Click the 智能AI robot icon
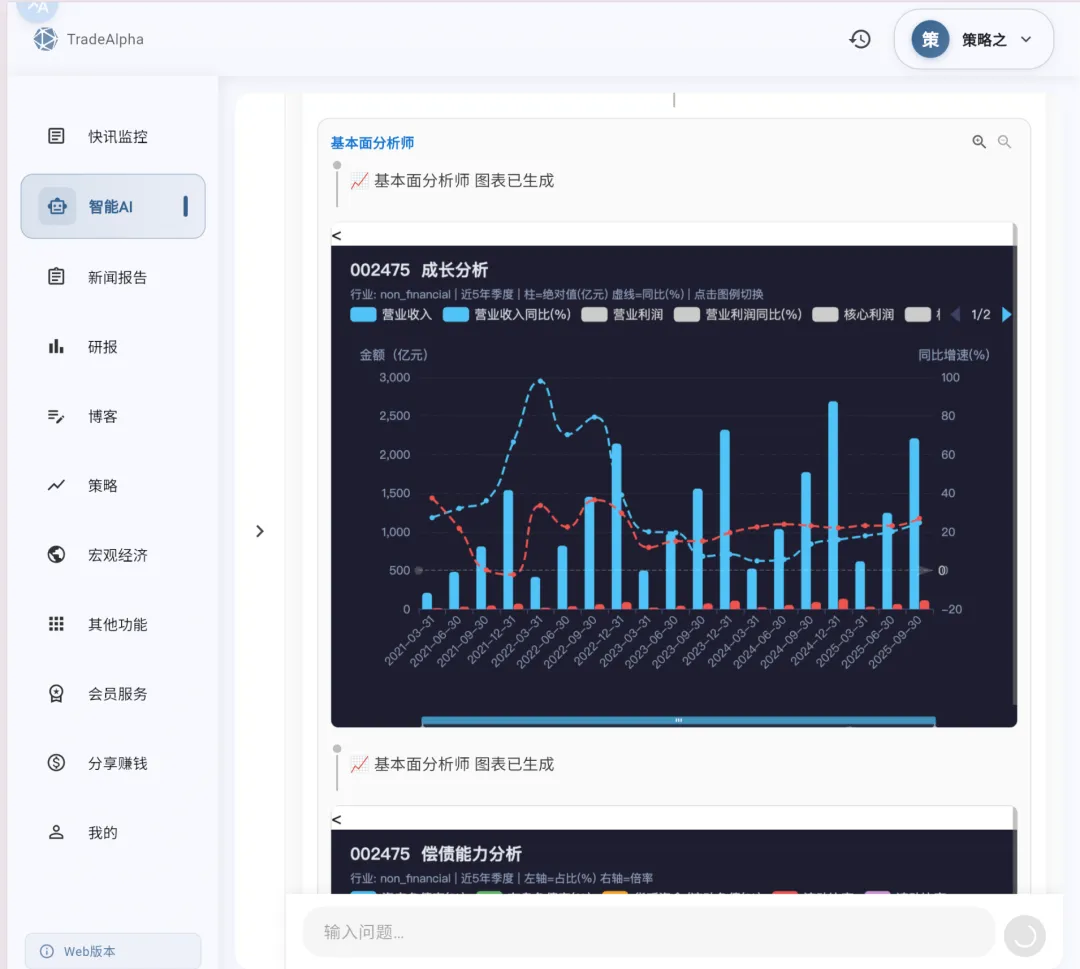The height and width of the screenshot is (969, 1080). click(56, 206)
